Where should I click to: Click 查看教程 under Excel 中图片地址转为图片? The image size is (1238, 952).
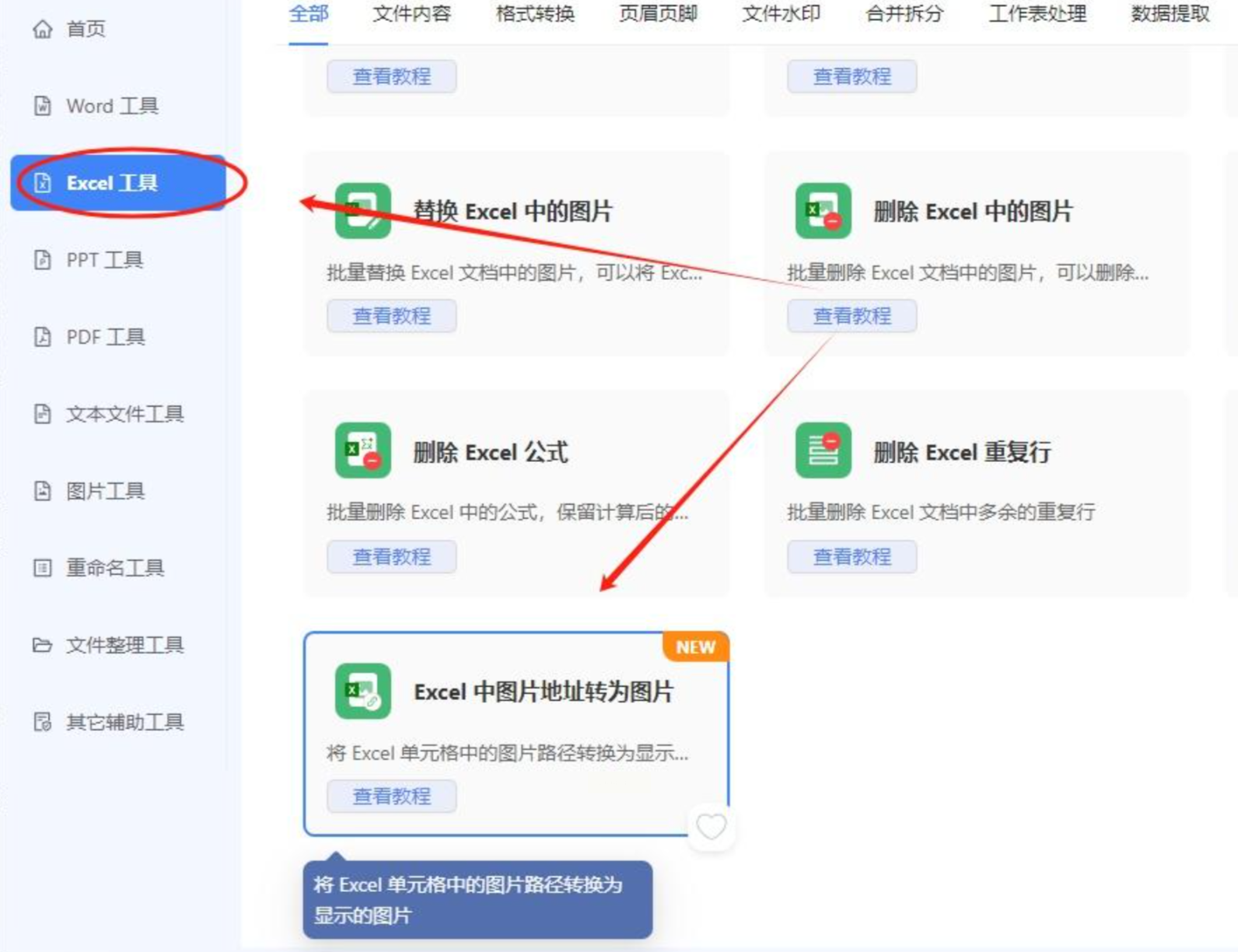(392, 796)
